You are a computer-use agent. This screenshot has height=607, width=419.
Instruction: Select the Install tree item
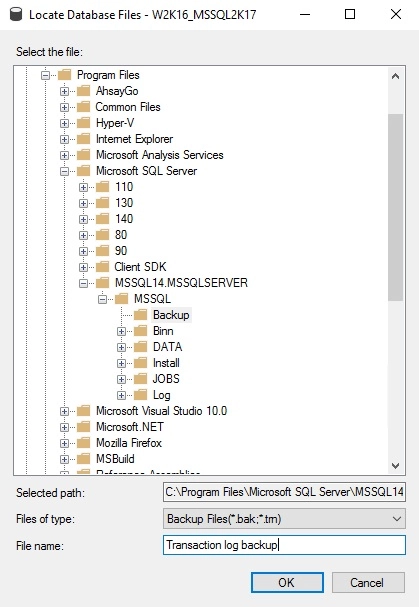pos(166,363)
